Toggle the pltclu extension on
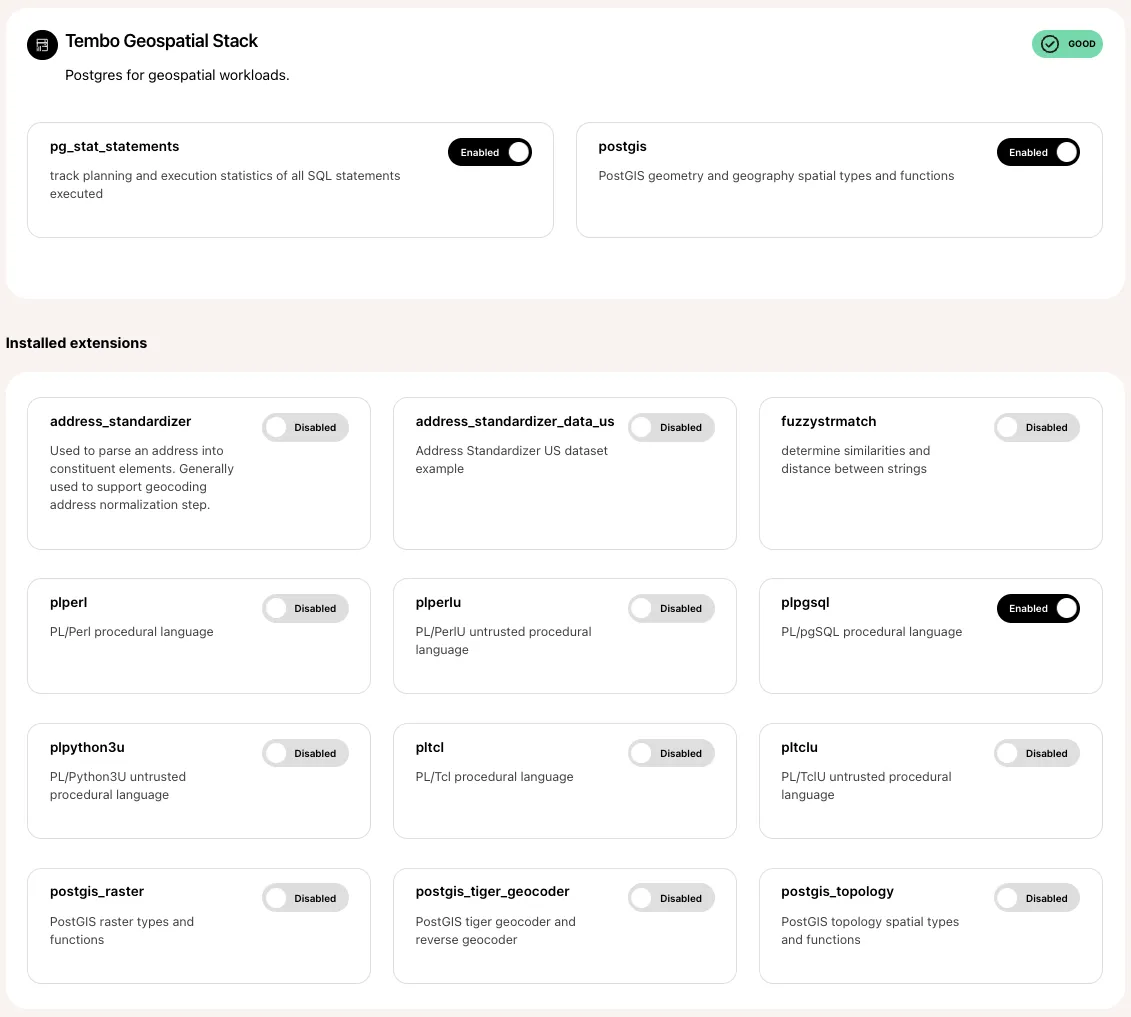The width and height of the screenshot is (1131, 1017). [1037, 753]
